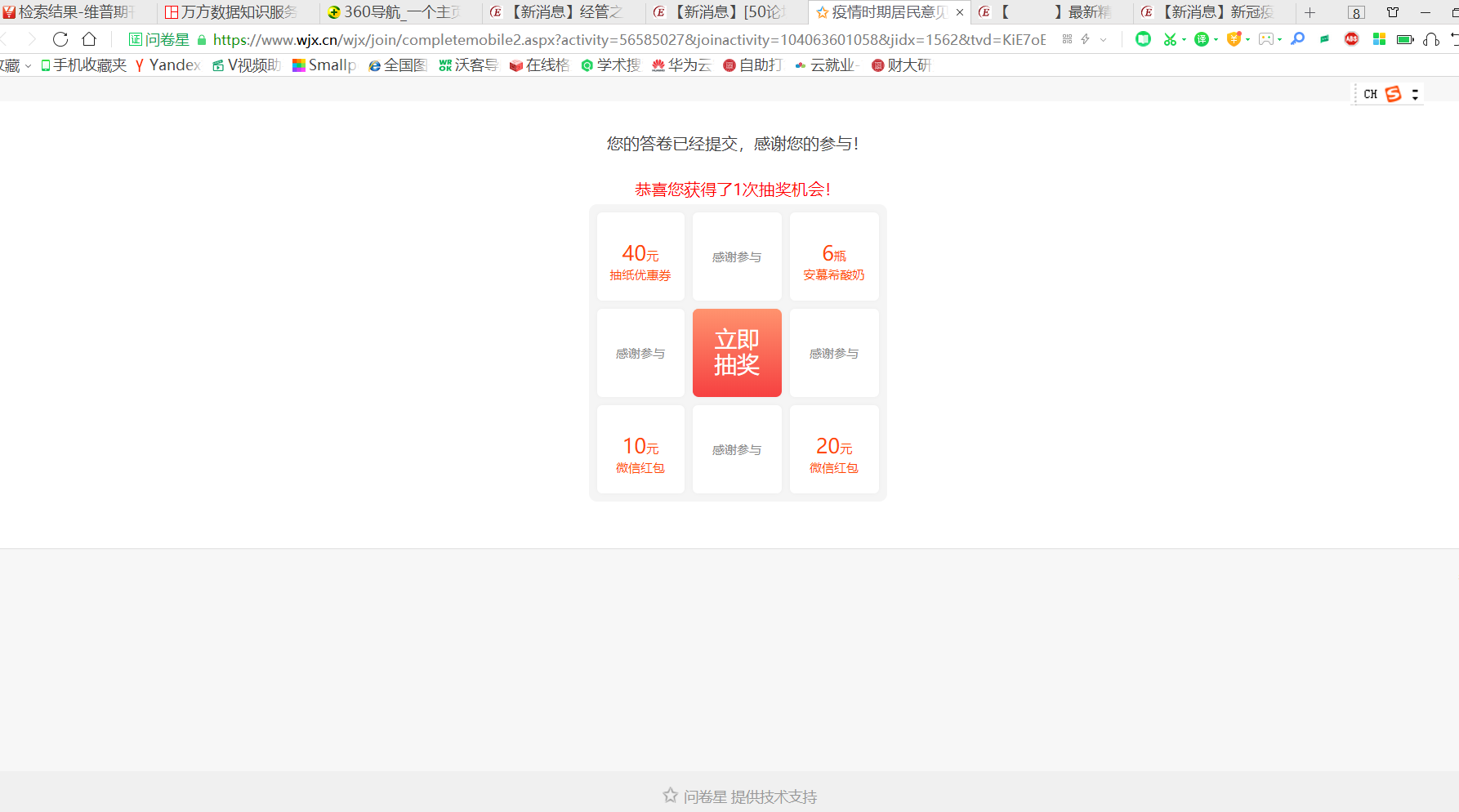The height and width of the screenshot is (812, 1459).
Task: Open the Sogou input bar options arrow
Action: [1415, 94]
